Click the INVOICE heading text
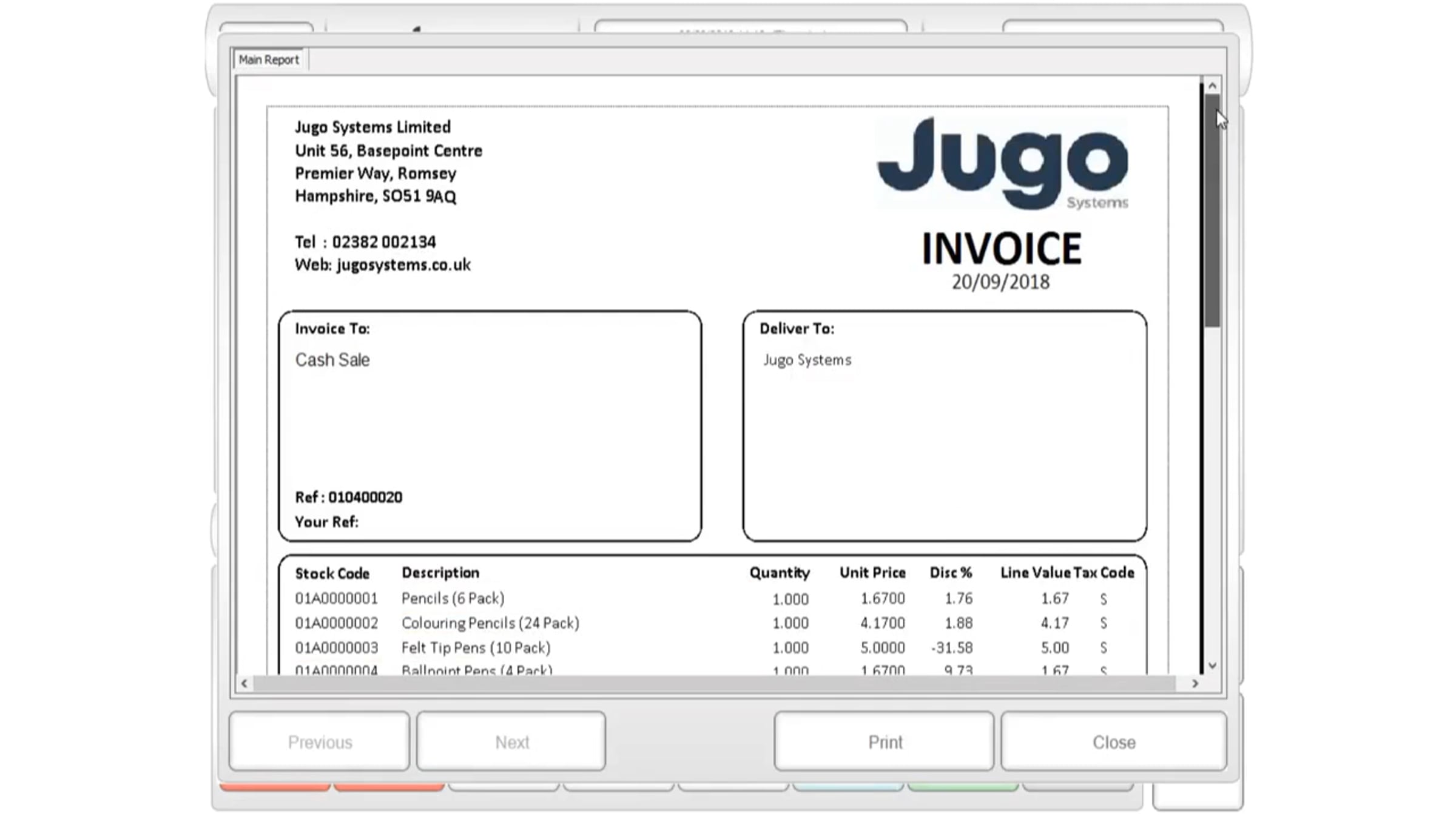The width and height of the screenshot is (1456, 819). pos(1002,249)
